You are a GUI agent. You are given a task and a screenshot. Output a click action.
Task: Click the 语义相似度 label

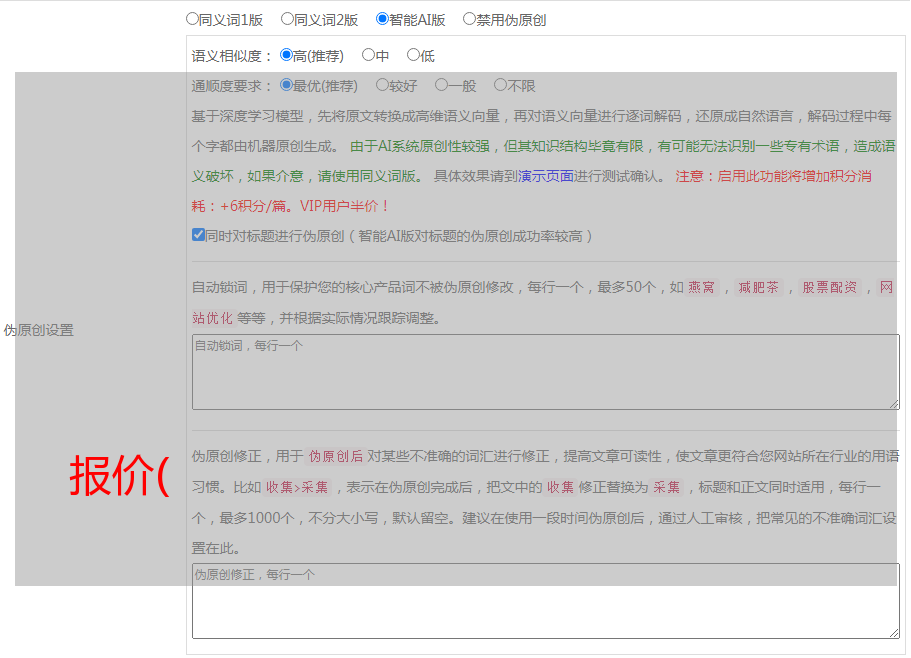coord(232,56)
